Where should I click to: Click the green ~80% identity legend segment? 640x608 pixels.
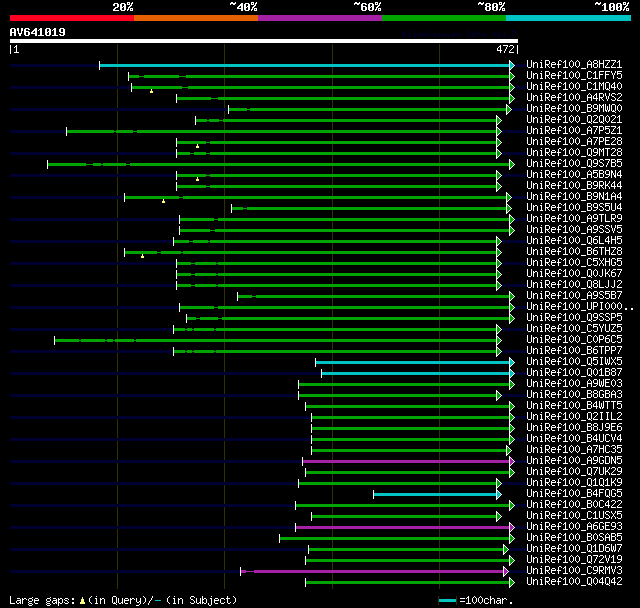444,18
